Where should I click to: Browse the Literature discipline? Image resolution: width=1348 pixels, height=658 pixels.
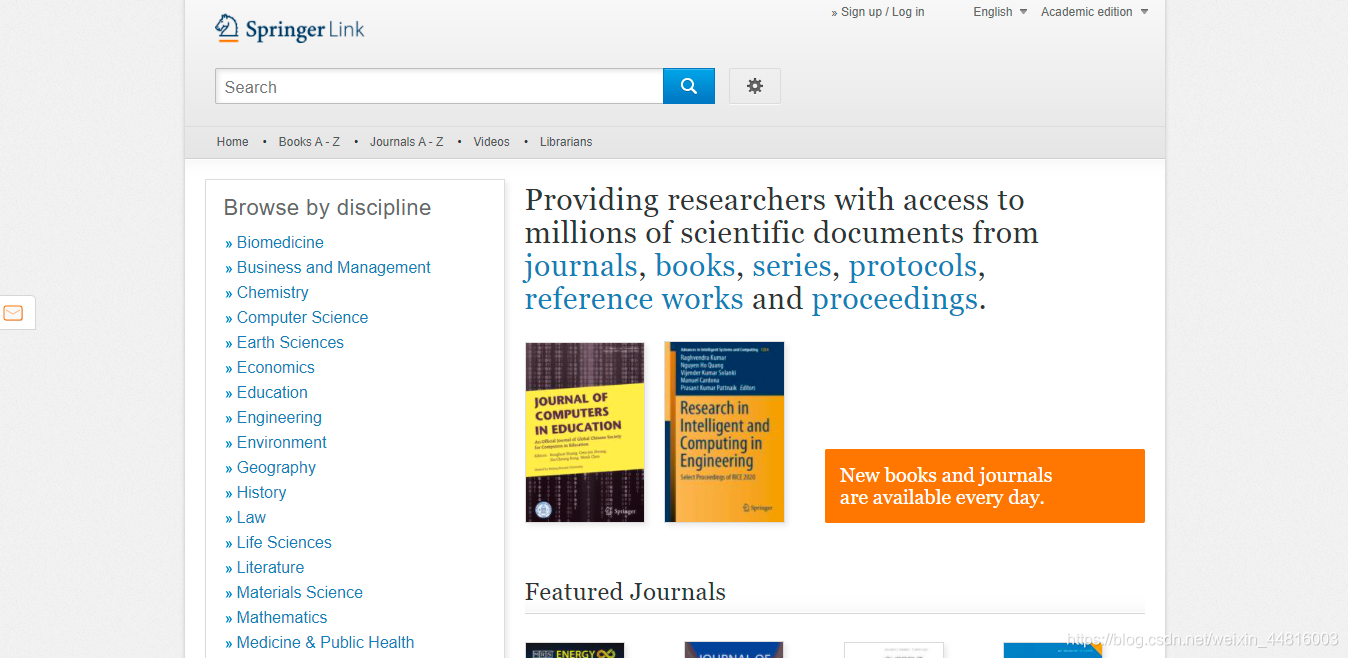[270, 567]
